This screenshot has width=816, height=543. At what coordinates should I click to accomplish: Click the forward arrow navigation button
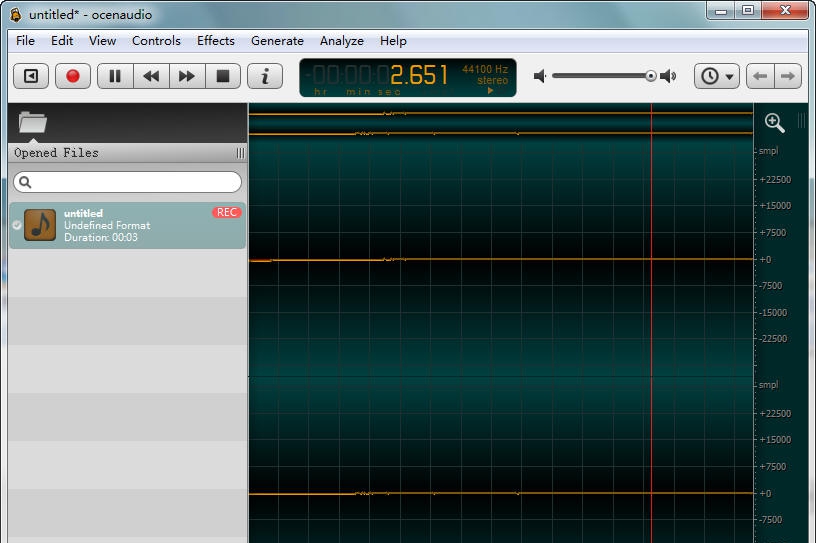(x=788, y=76)
